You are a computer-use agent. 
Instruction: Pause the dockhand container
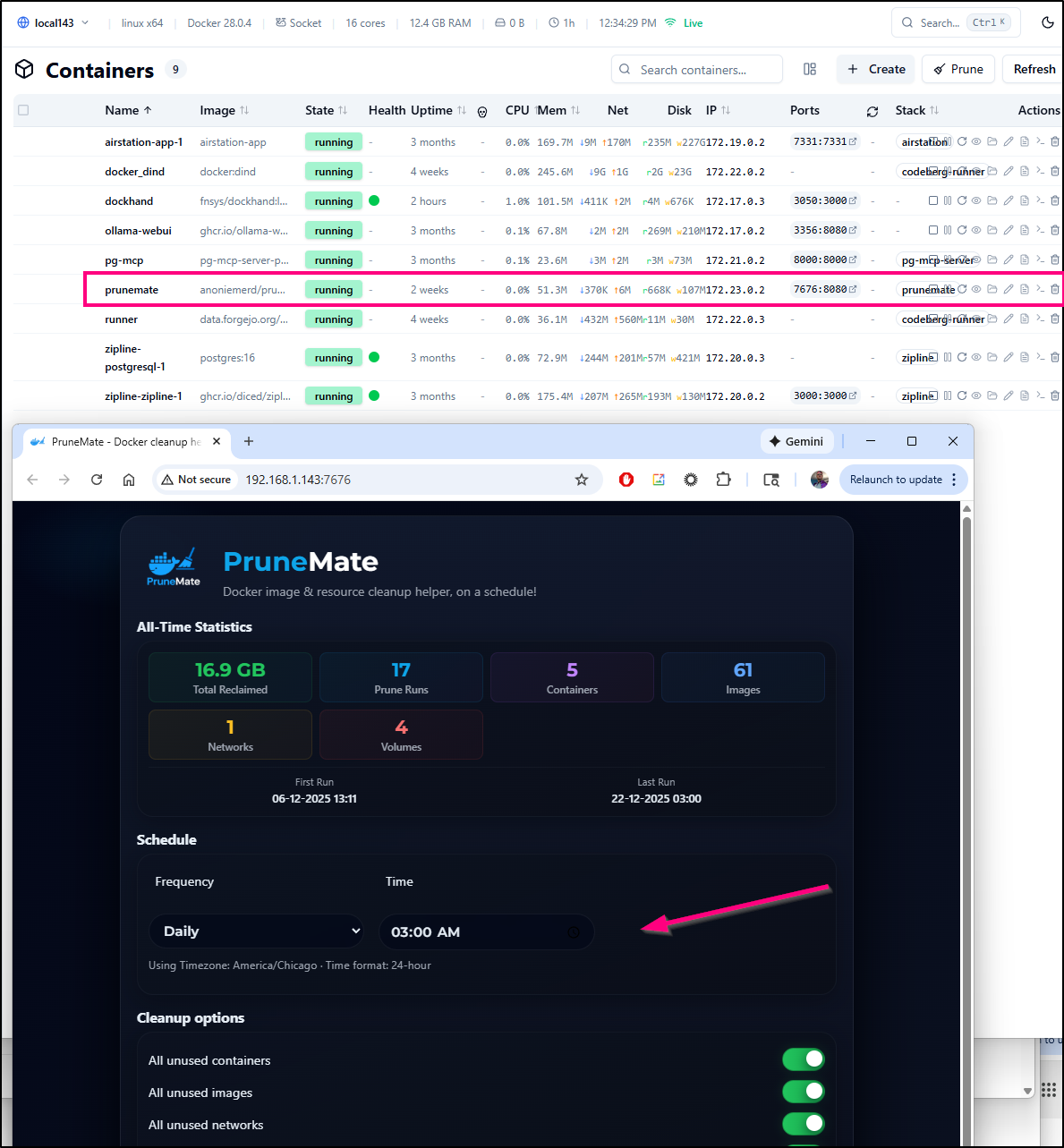tap(948, 201)
